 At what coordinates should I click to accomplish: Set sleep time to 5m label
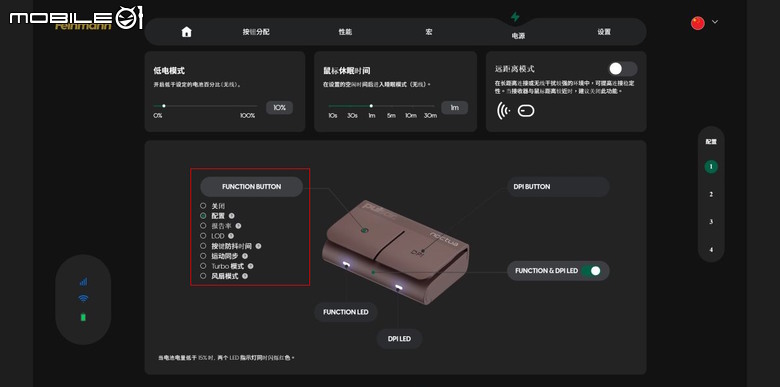point(391,115)
